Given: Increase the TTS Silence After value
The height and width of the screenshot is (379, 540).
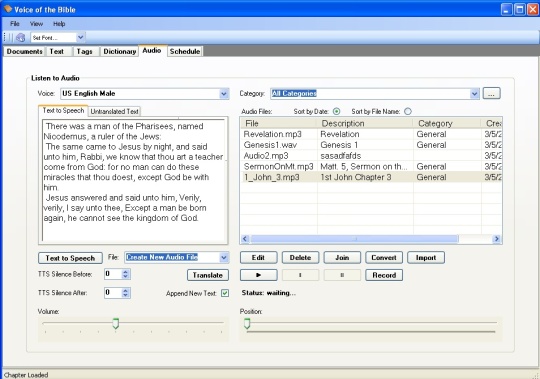Looking at the screenshot, I should (126, 291).
